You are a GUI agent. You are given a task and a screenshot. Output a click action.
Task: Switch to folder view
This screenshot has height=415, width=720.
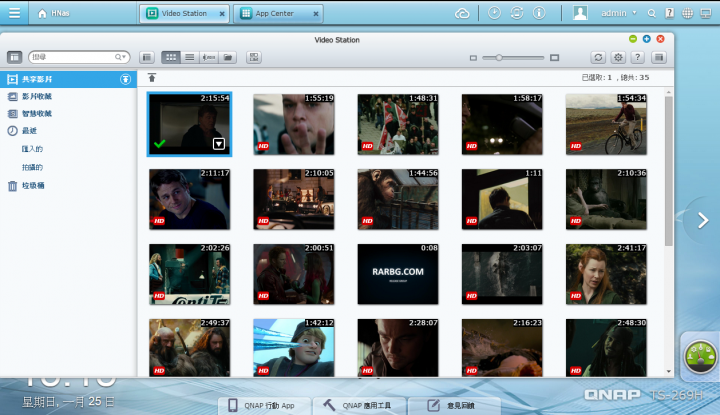coord(228,57)
